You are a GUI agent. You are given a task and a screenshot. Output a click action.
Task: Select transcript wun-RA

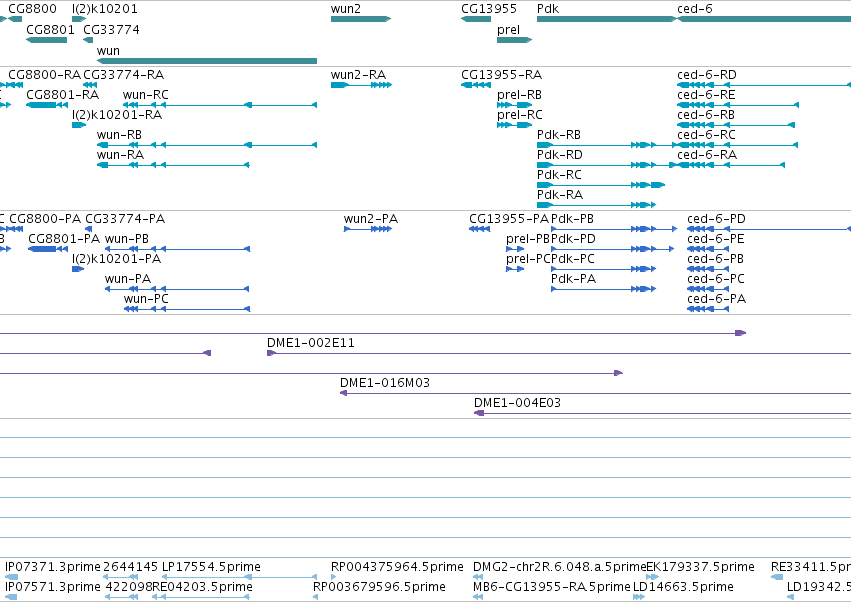point(173,165)
